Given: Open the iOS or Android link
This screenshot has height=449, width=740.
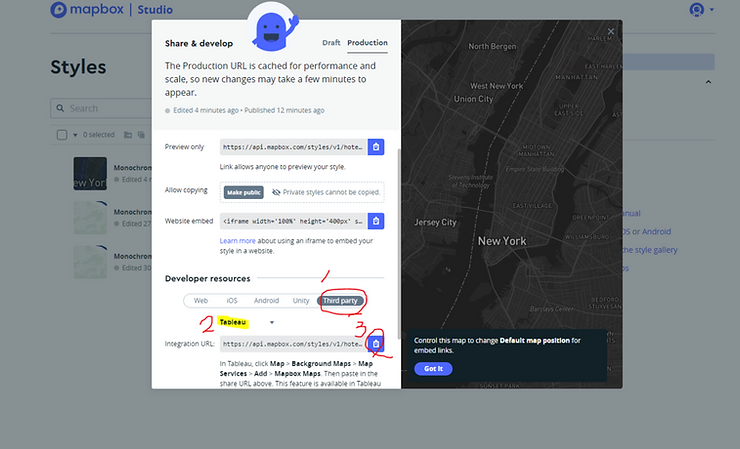Looking at the screenshot, I should coord(646,231).
